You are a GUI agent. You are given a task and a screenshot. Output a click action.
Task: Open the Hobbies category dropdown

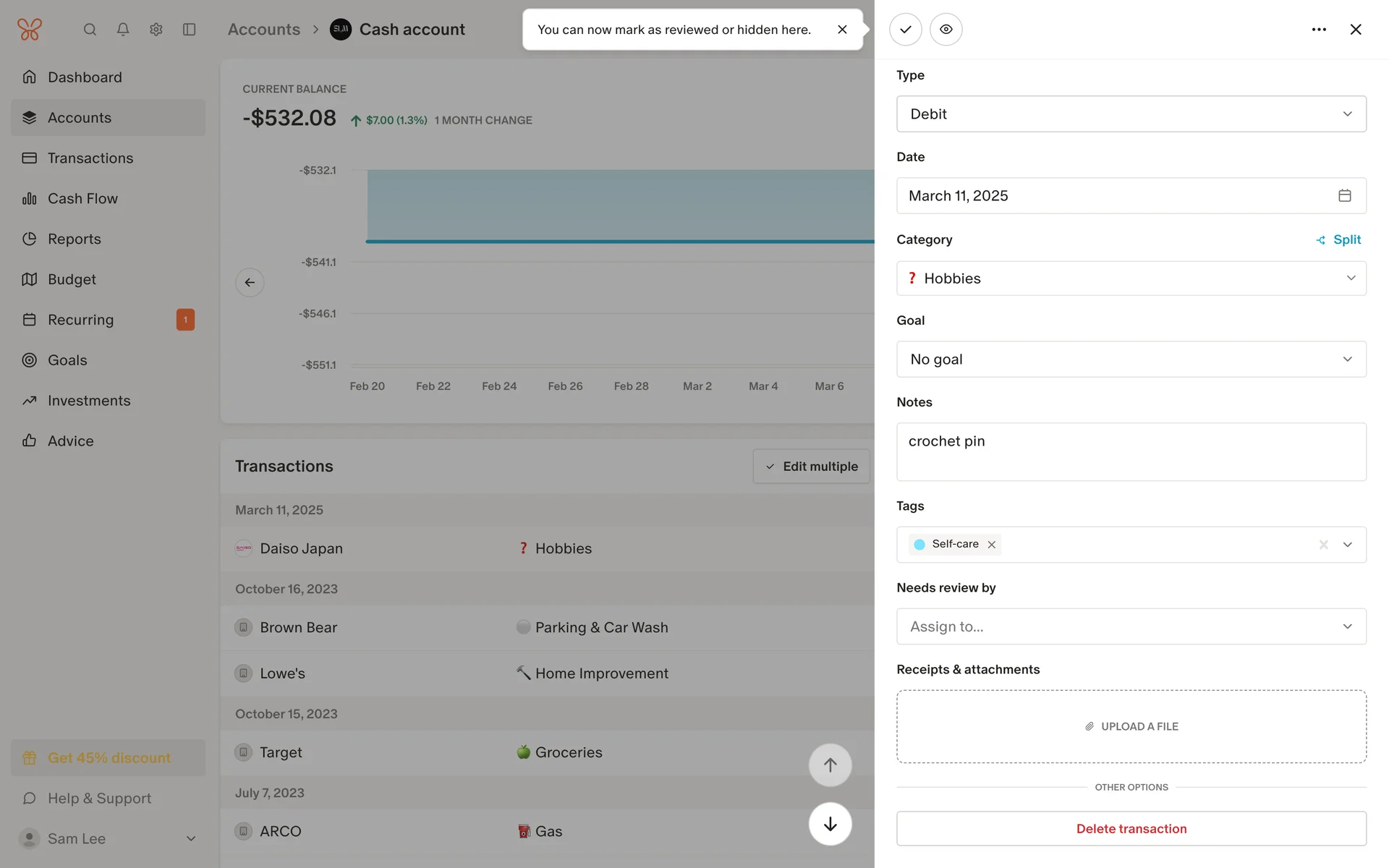tap(1131, 278)
